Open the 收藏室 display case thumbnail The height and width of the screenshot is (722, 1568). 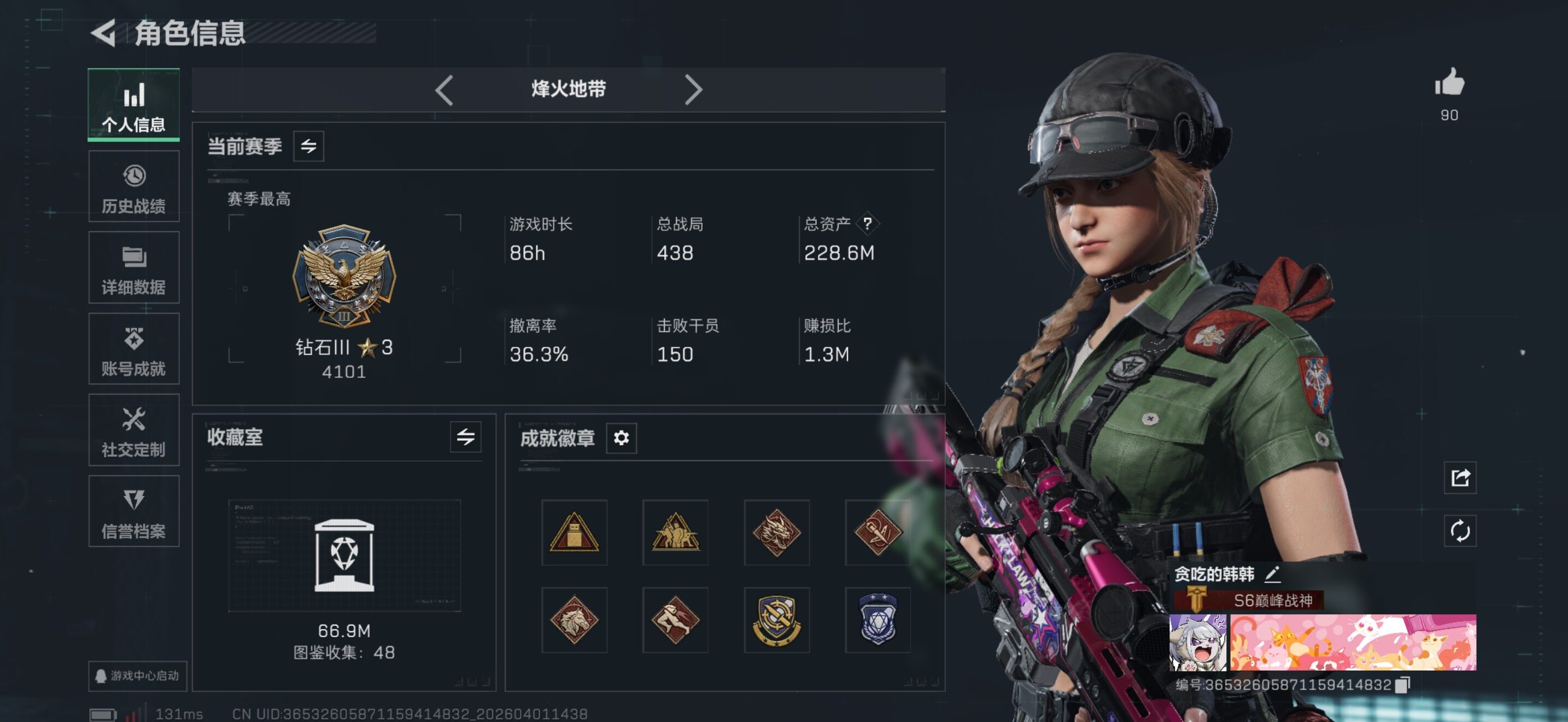tap(344, 555)
